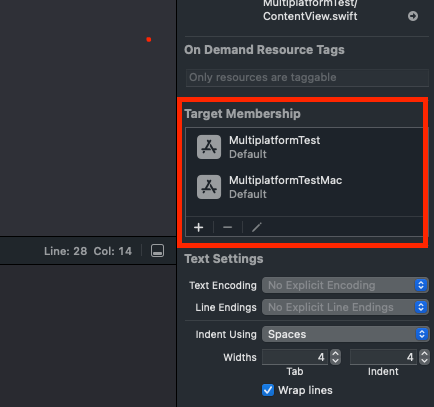This screenshot has width=434, height=407.
Task: Select the MultiplatformTestMac app icon
Action: pos(209,187)
